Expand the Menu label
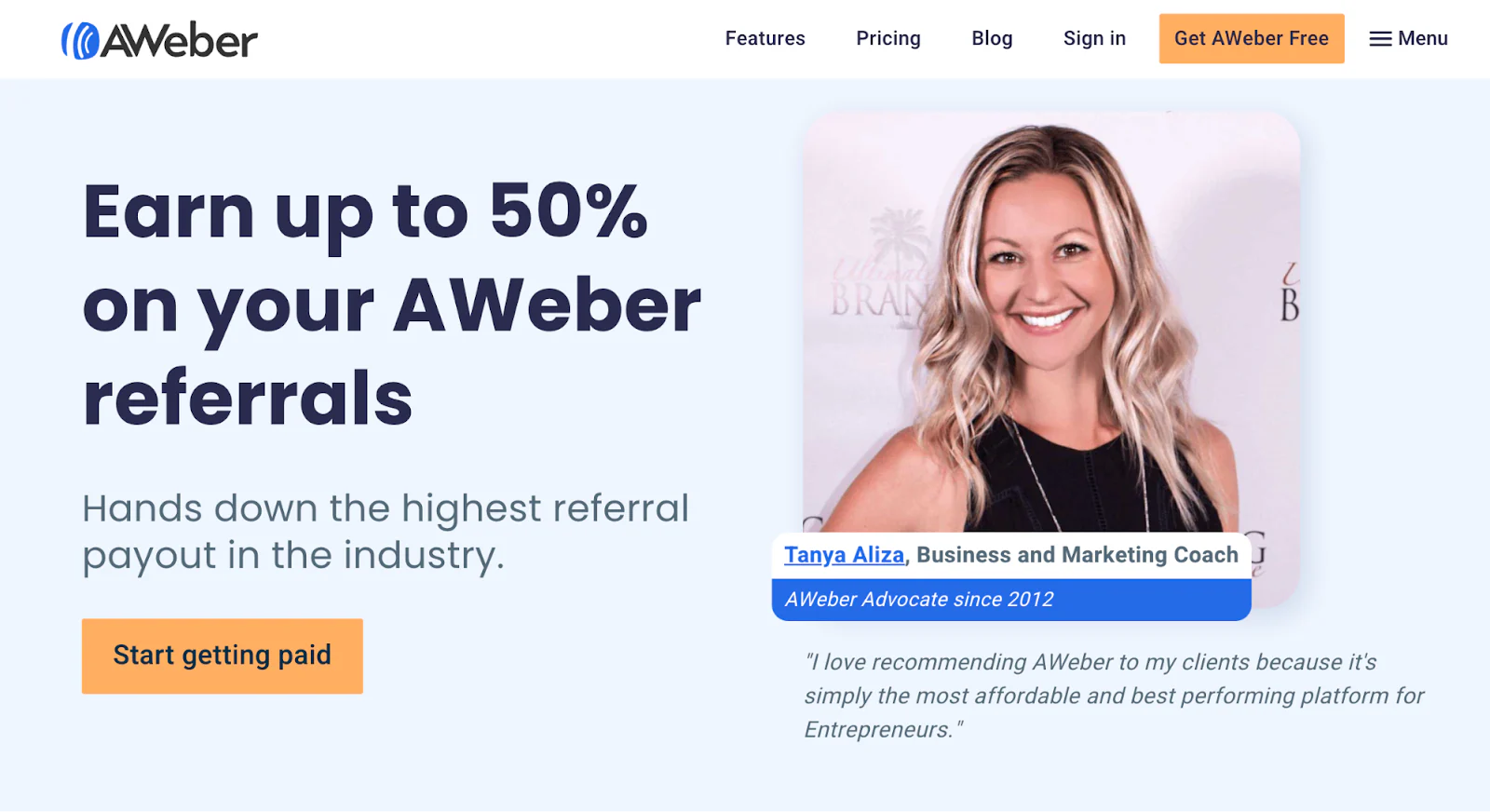This screenshot has width=1490, height=812. [1422, 38]
